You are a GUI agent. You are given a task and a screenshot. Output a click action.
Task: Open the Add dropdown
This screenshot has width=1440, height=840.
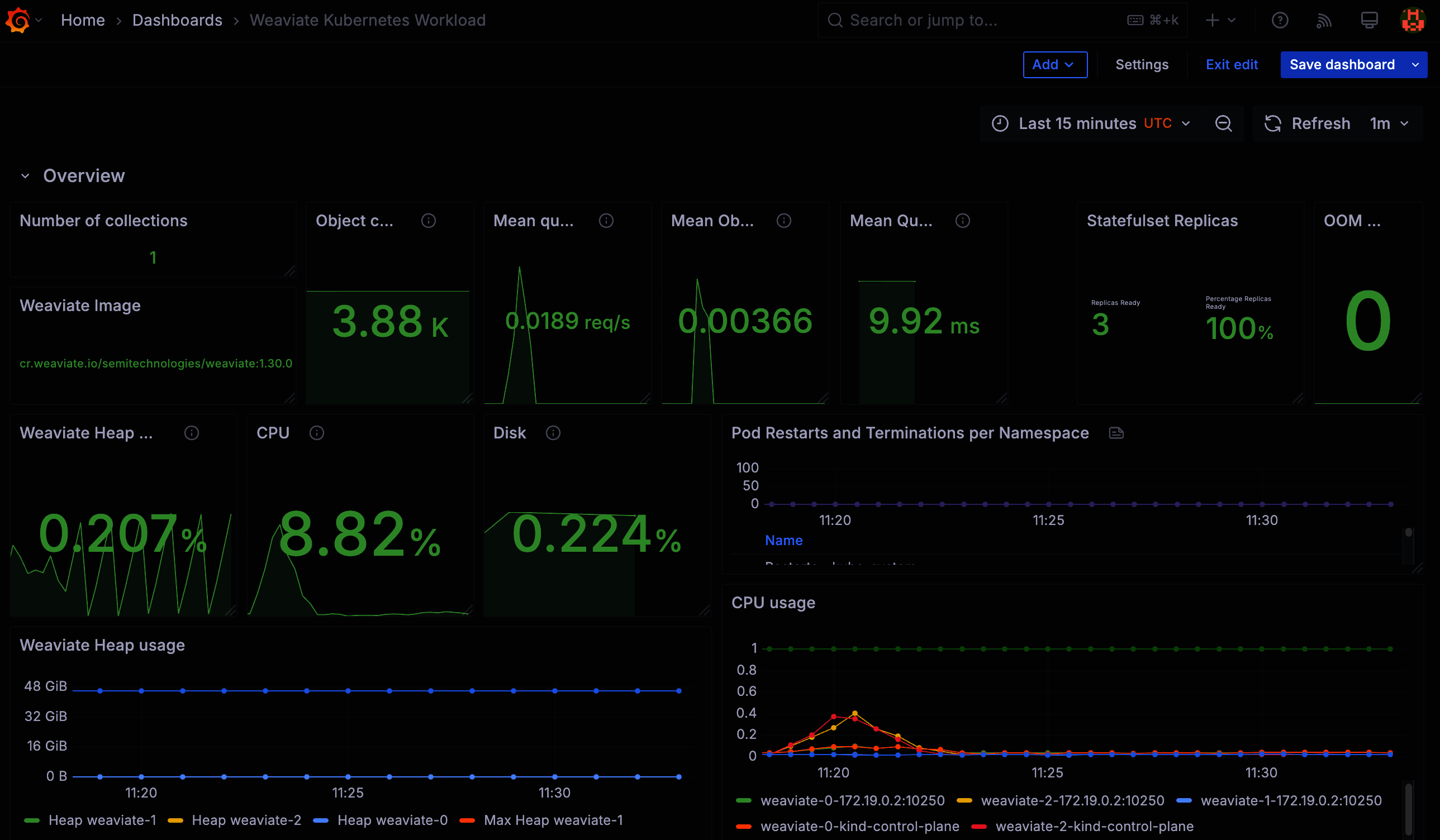click(1054, 65)
